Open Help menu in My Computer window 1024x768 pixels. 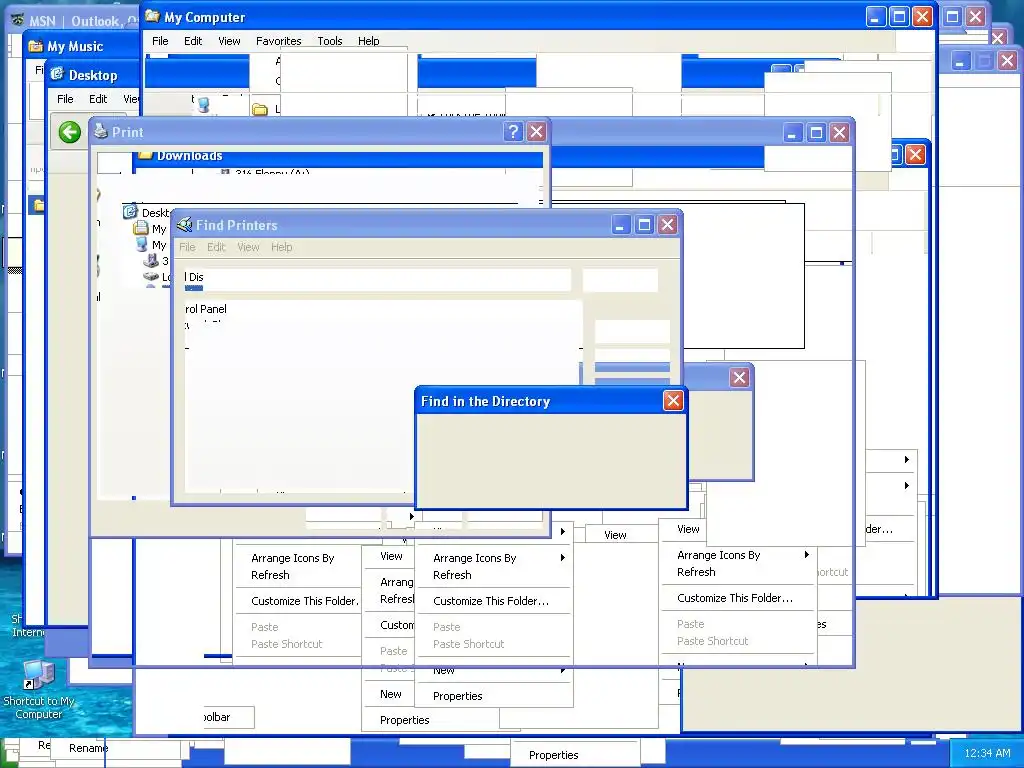click(x=368, y=40)
